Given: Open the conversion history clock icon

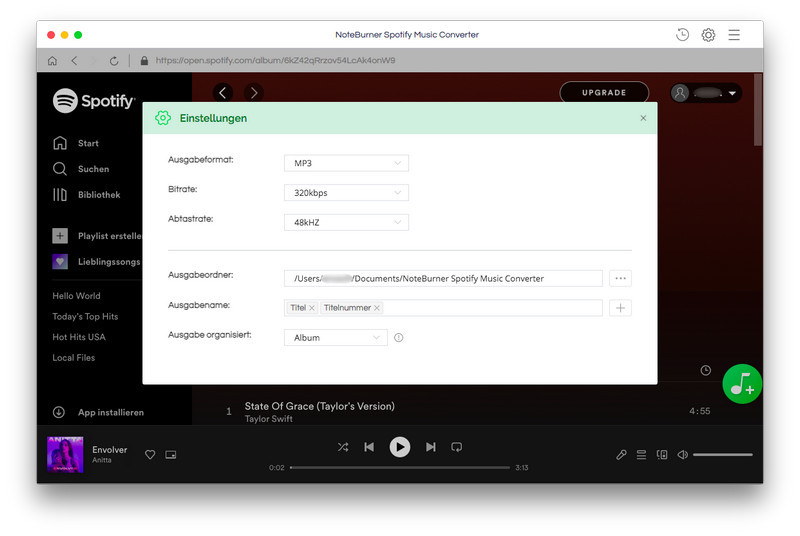Looking at the screenshot, I should click(x=682, y=35).
